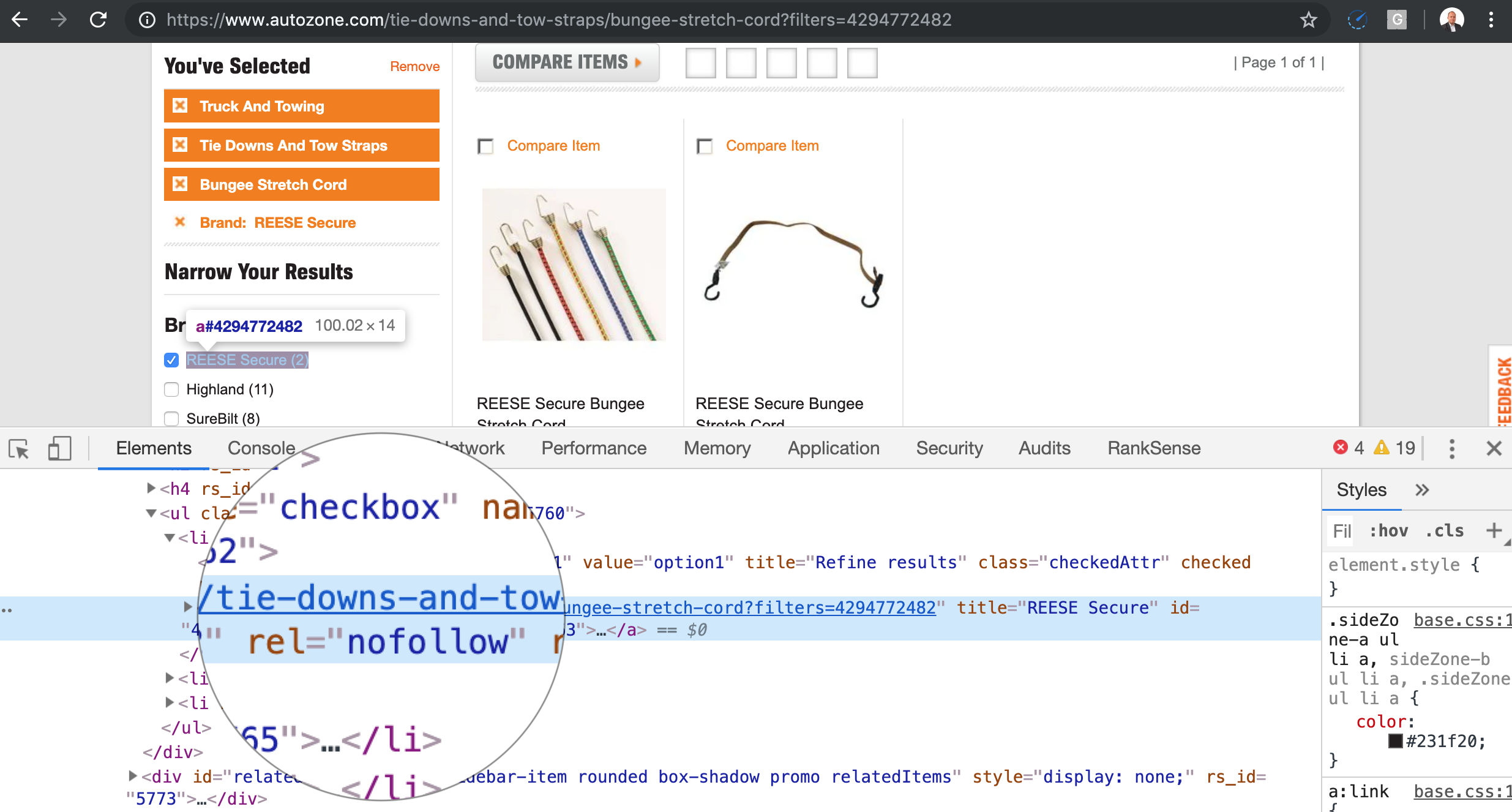1512x812 pixels.
Task: Toggle the device toolbar icon
Action: click(x=59, y=449)
